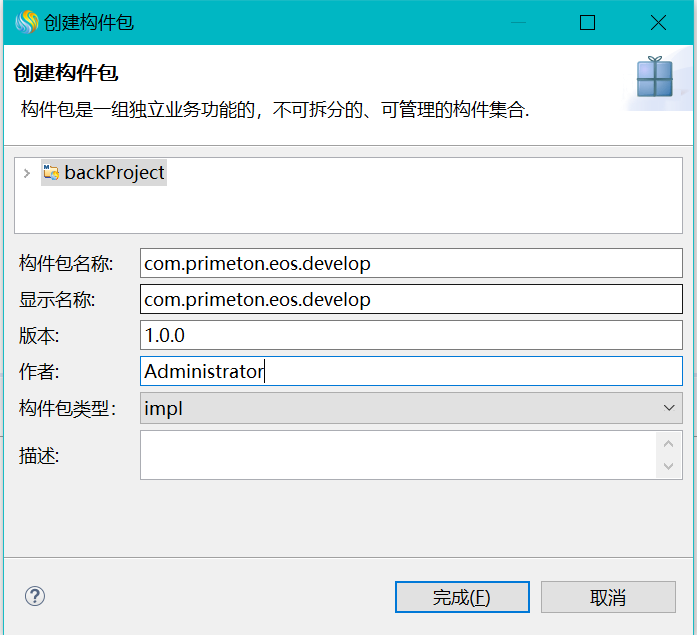Click the 构件包类型 dropdown chevron arrow
Image resolution: width=697 pixels, height=635 pixels.
[669, 408]
